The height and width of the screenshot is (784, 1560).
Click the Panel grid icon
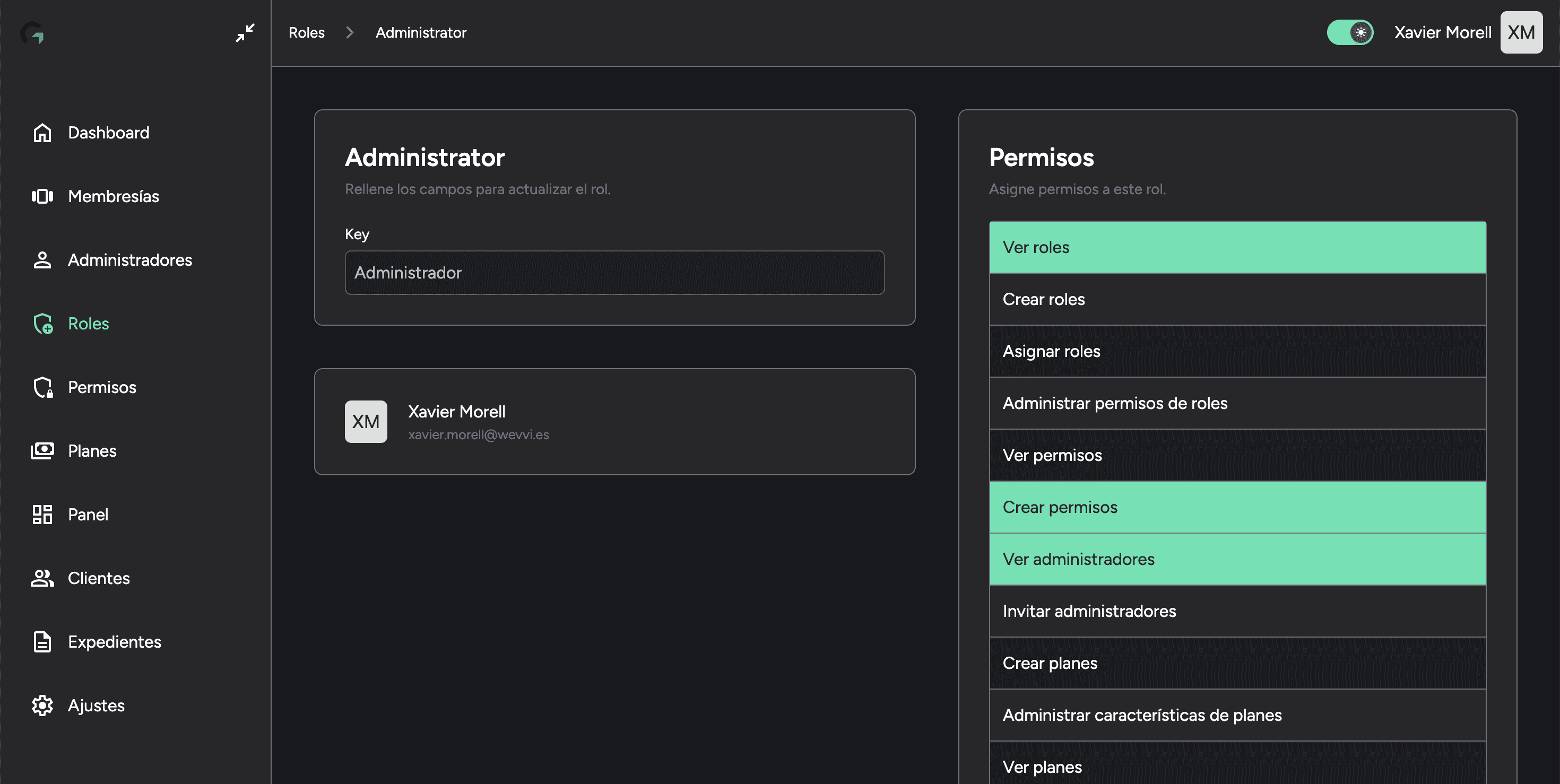point(42,514)
